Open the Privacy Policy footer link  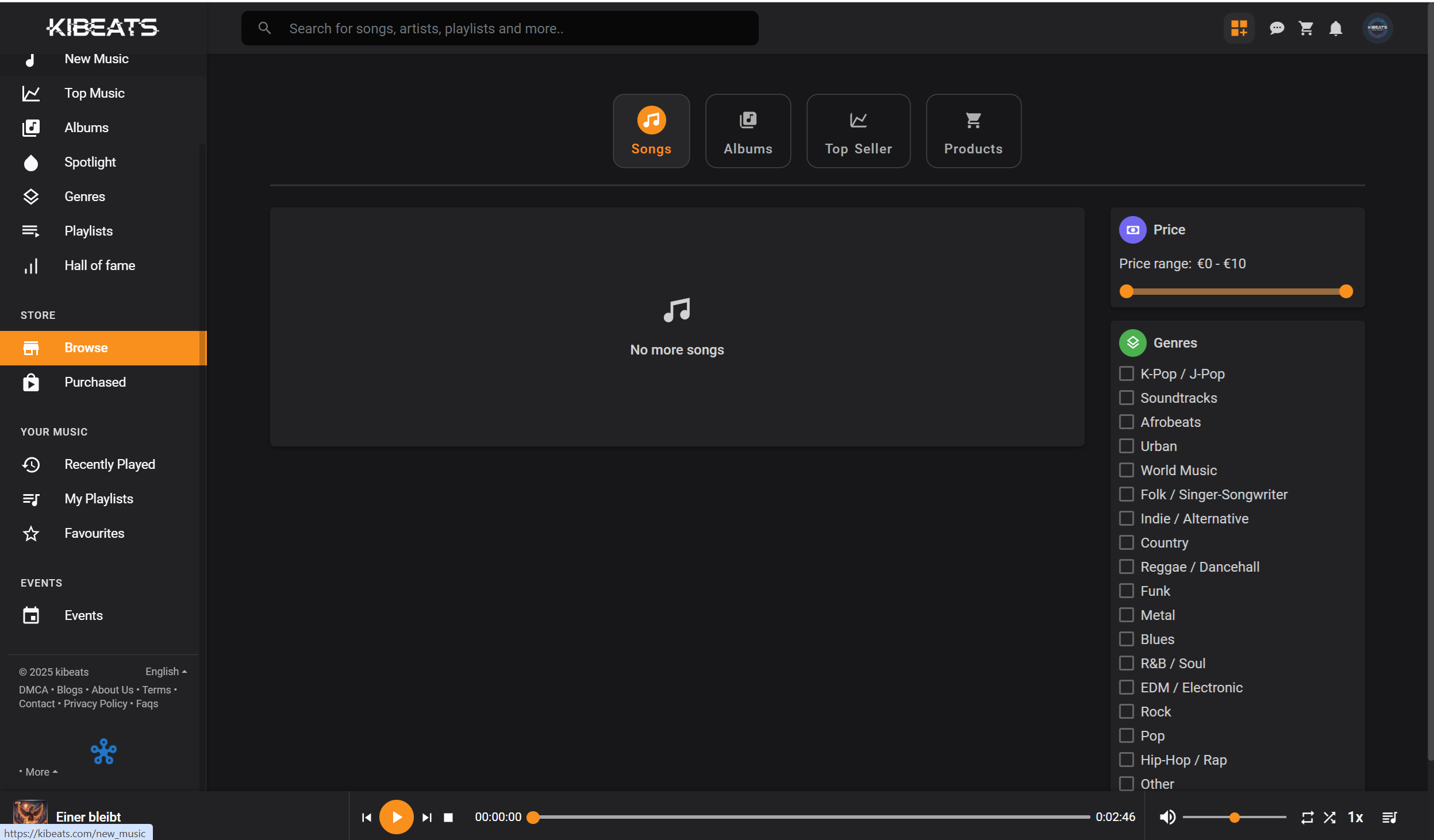pyautogui.click(x=95, y=703)
